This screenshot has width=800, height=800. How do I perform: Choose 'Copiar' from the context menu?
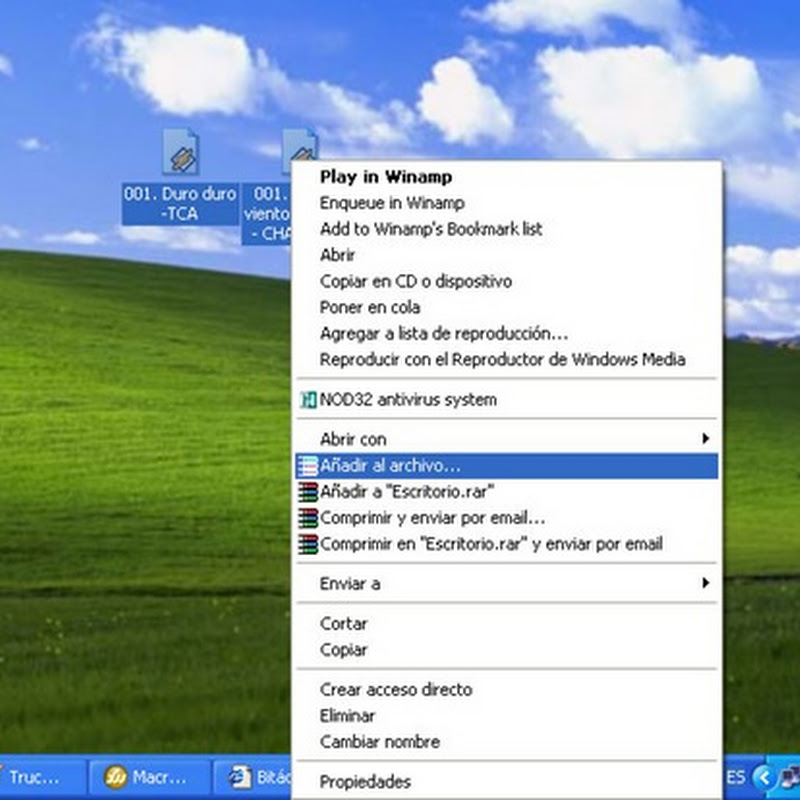click(x=507, y=649)
